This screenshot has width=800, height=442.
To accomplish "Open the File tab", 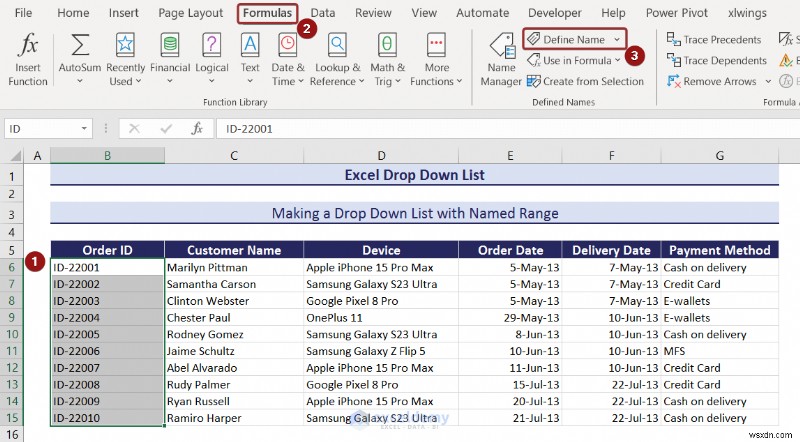I will 23,13.
